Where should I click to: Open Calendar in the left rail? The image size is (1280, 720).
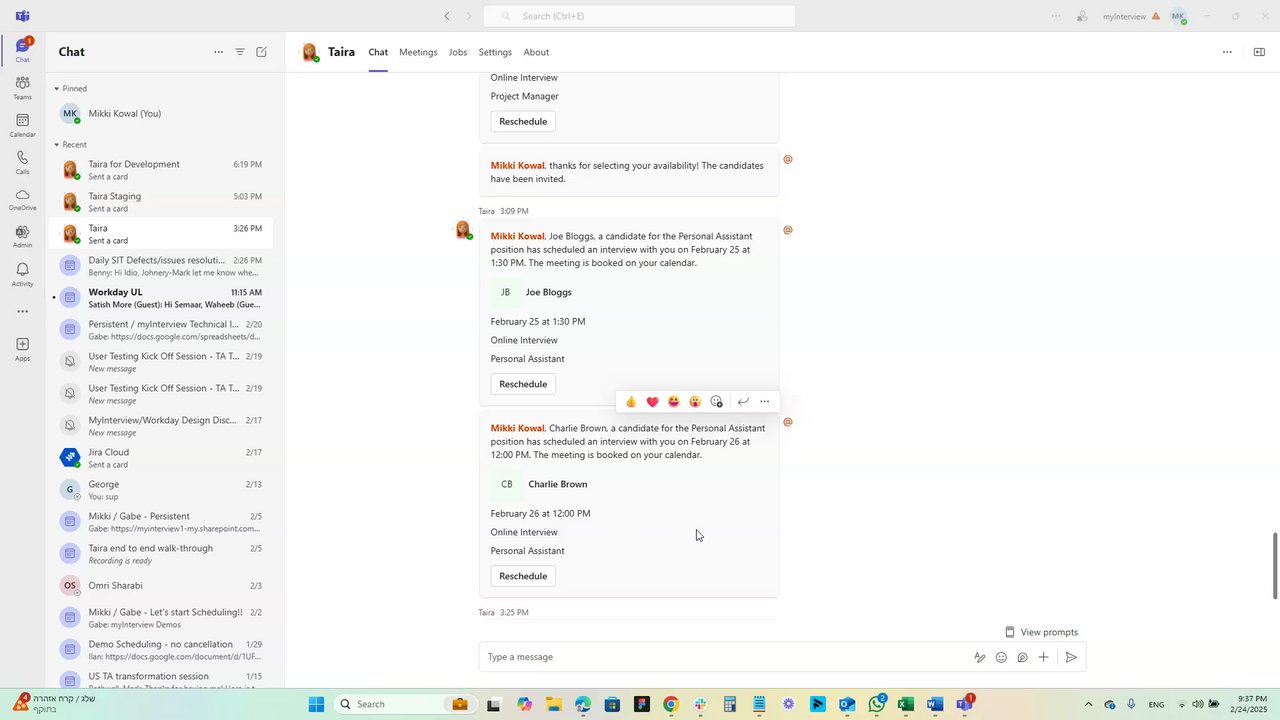coord(22,125)
